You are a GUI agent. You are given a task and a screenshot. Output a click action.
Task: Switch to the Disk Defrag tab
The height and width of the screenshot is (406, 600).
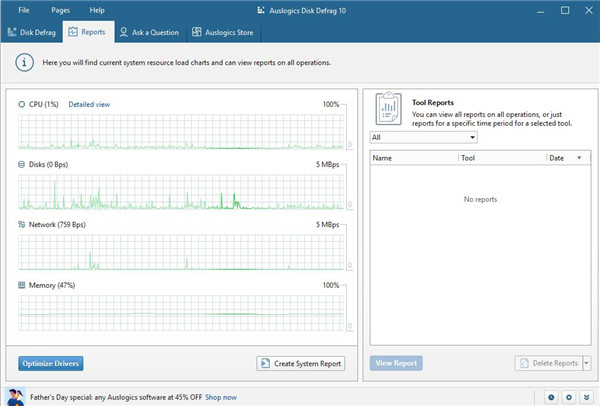(31, 32)
